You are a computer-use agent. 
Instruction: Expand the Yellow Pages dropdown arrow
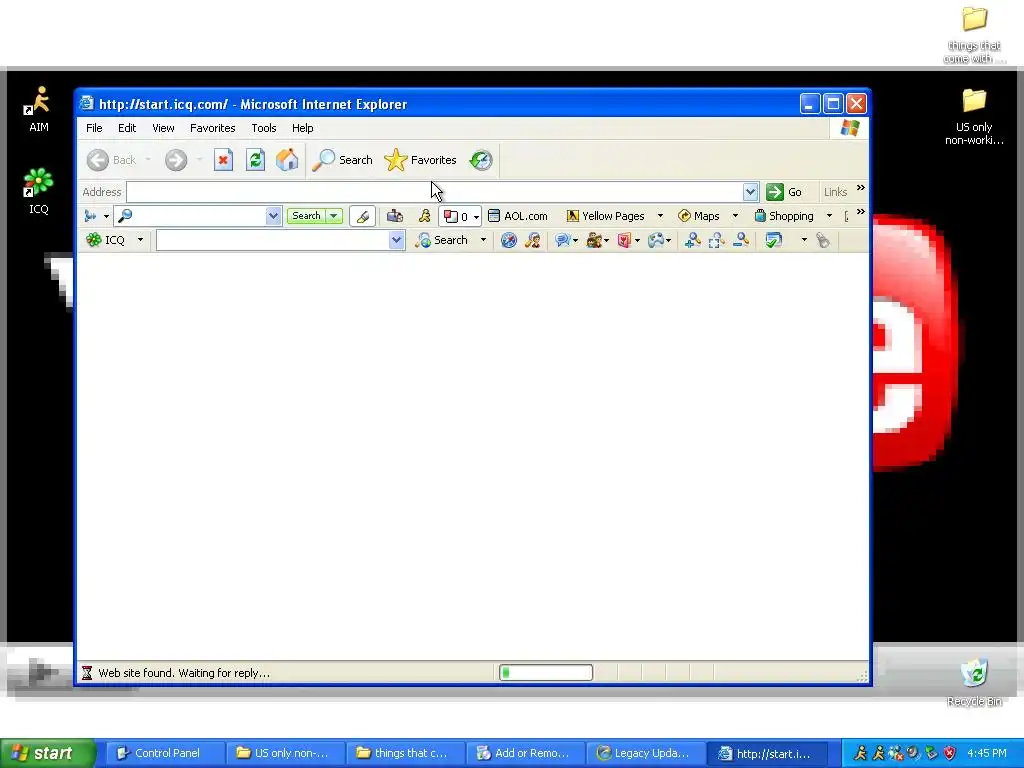pos(660,216)
